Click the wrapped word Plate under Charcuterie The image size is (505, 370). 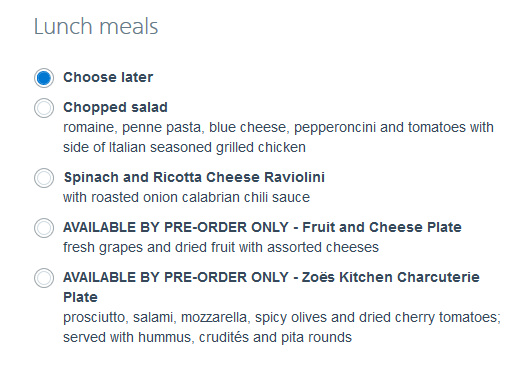click(x=80, y=297)
